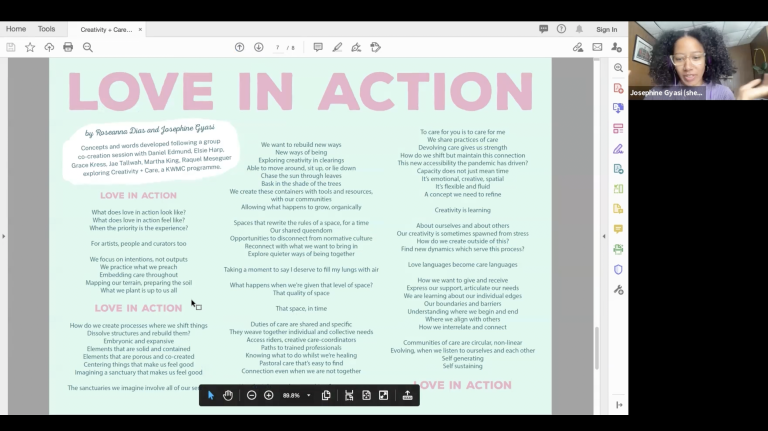Go to the previous page arrow

point(239,47)
